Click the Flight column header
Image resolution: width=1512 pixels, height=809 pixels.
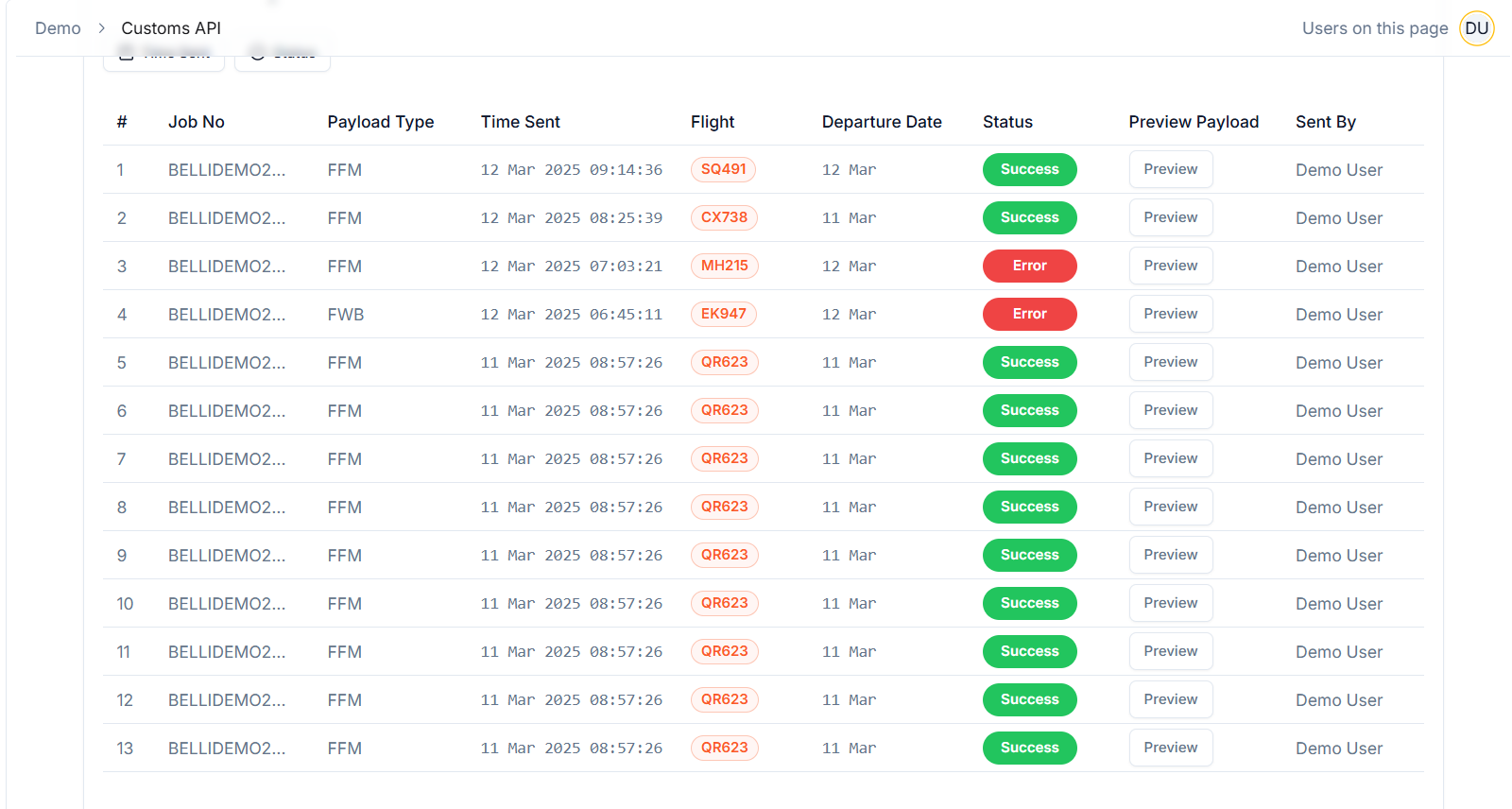[x=713, y=122]
